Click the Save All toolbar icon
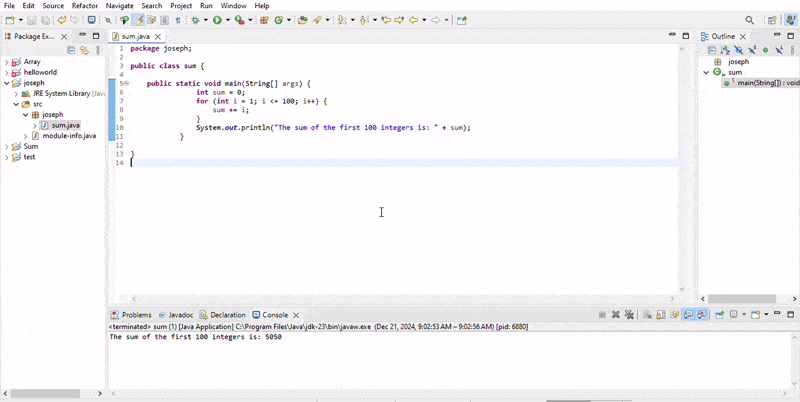 (x=45, y=20)
